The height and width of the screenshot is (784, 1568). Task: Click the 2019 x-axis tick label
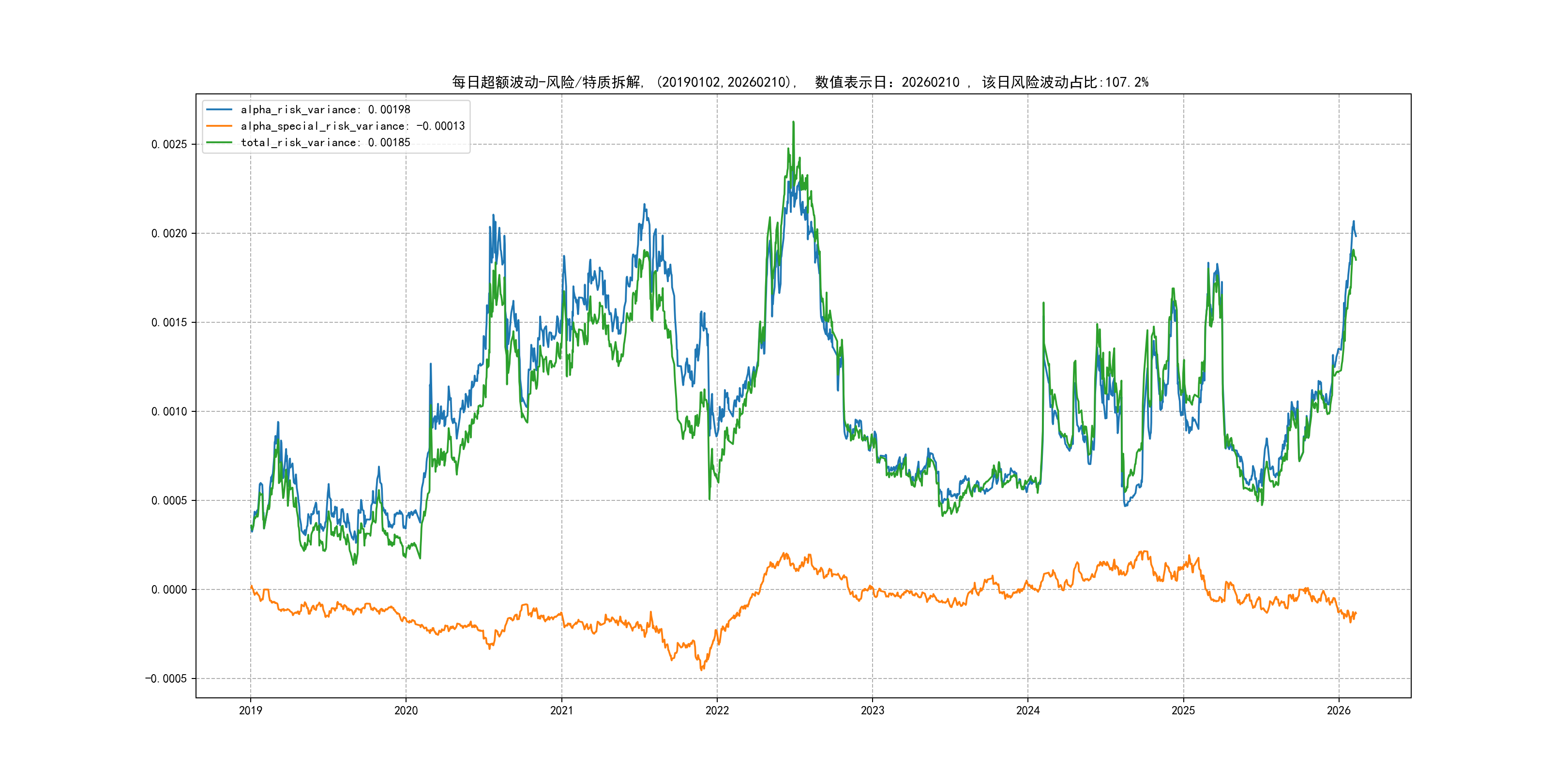[250, 710]
